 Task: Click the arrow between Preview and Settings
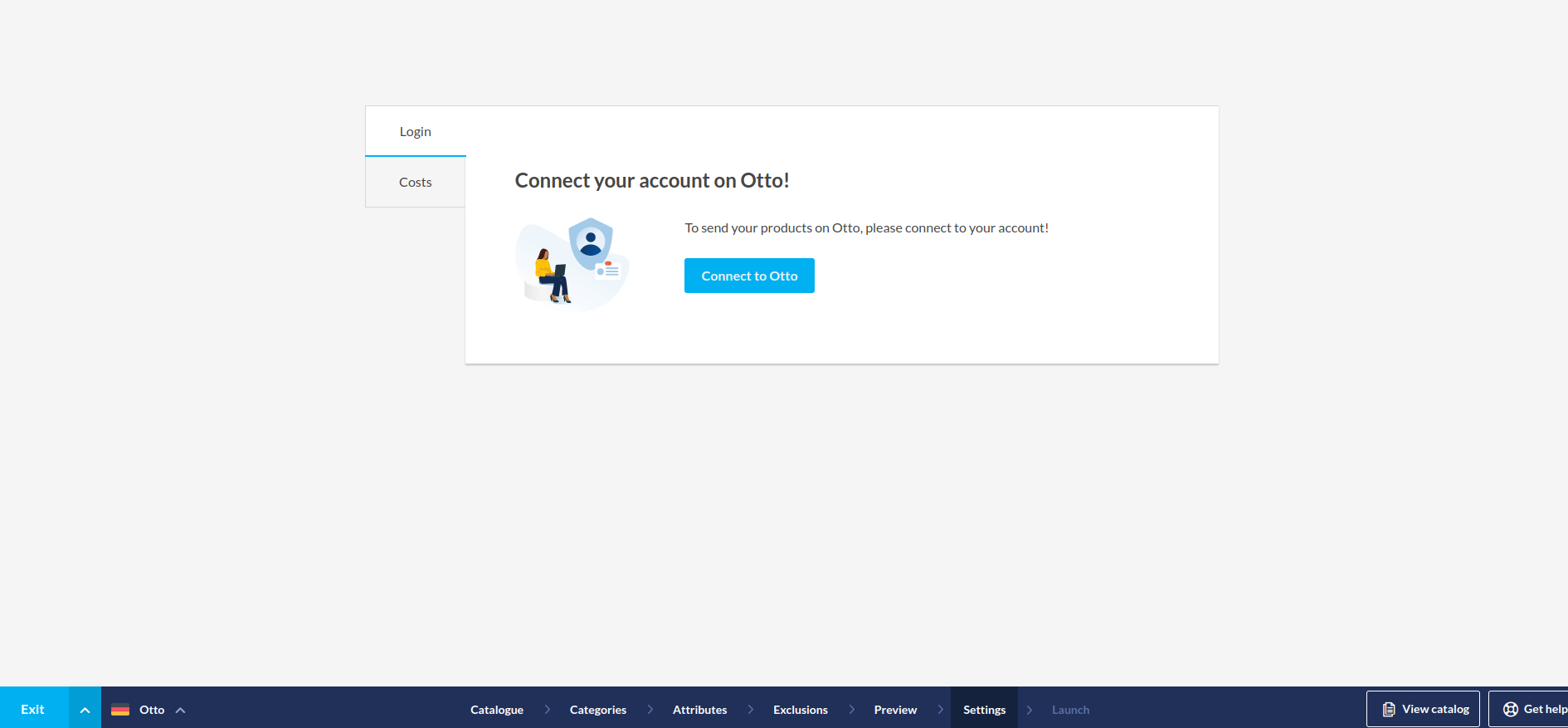[940, 710]
